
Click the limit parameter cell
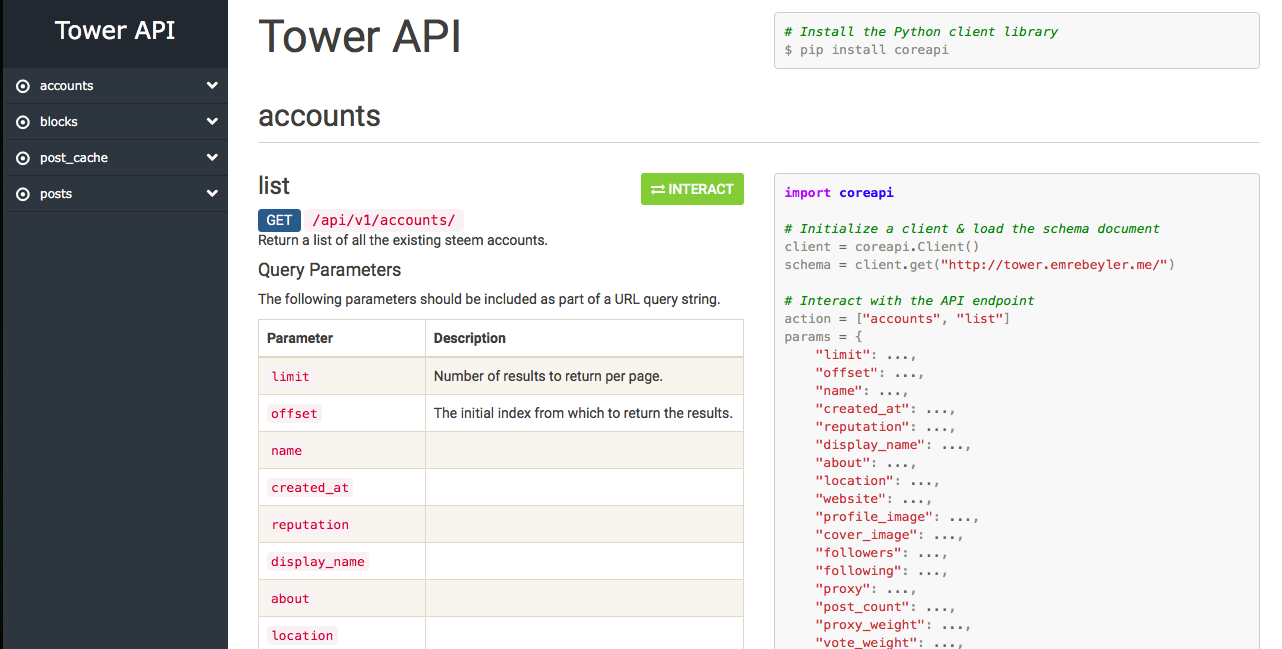(342, 376)
